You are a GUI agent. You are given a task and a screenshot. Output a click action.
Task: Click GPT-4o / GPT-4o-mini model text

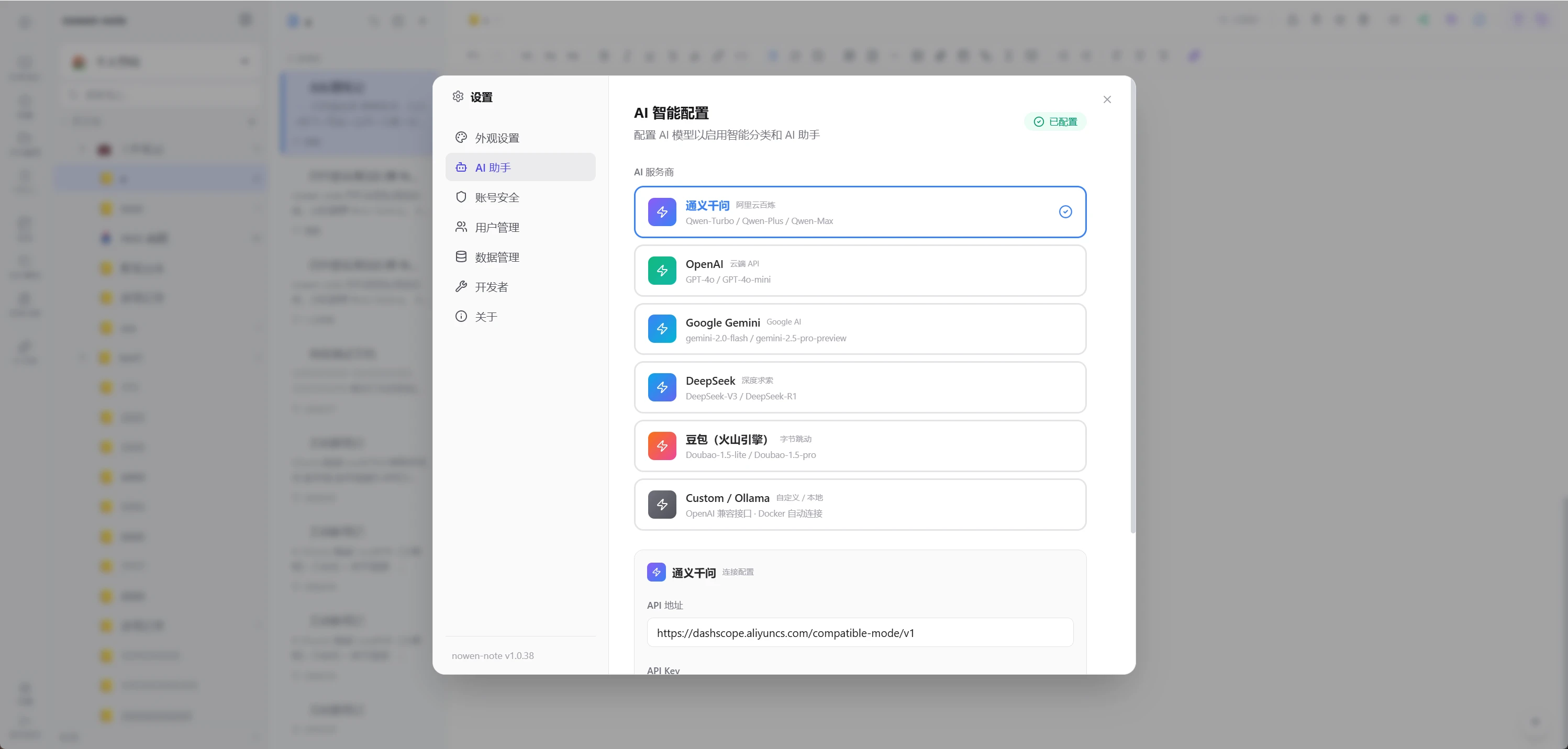(x=728, y=280)
